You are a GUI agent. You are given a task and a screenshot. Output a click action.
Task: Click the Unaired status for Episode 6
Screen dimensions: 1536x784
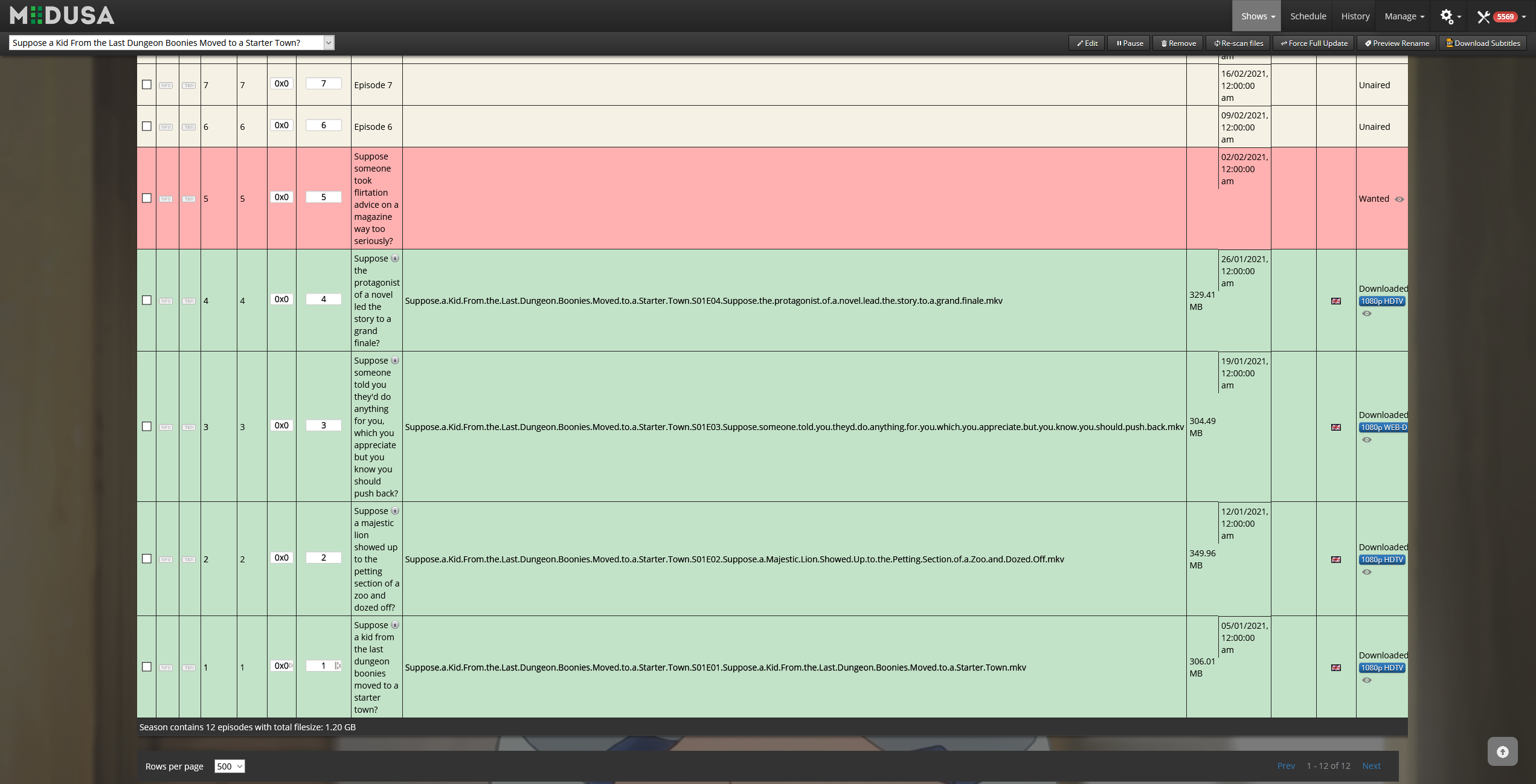(x=1374, y=127)
